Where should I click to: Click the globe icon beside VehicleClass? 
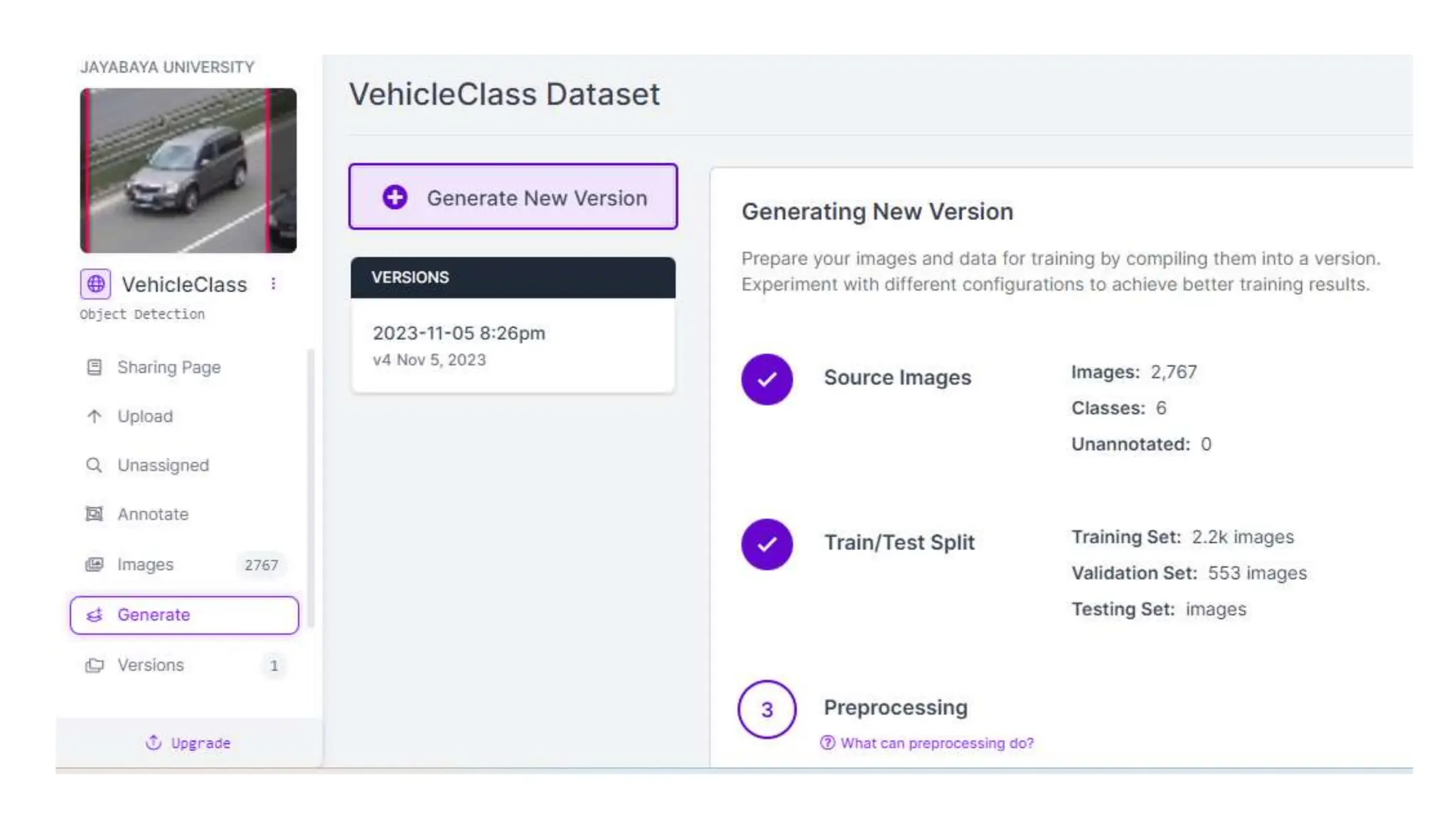[95, 284]
